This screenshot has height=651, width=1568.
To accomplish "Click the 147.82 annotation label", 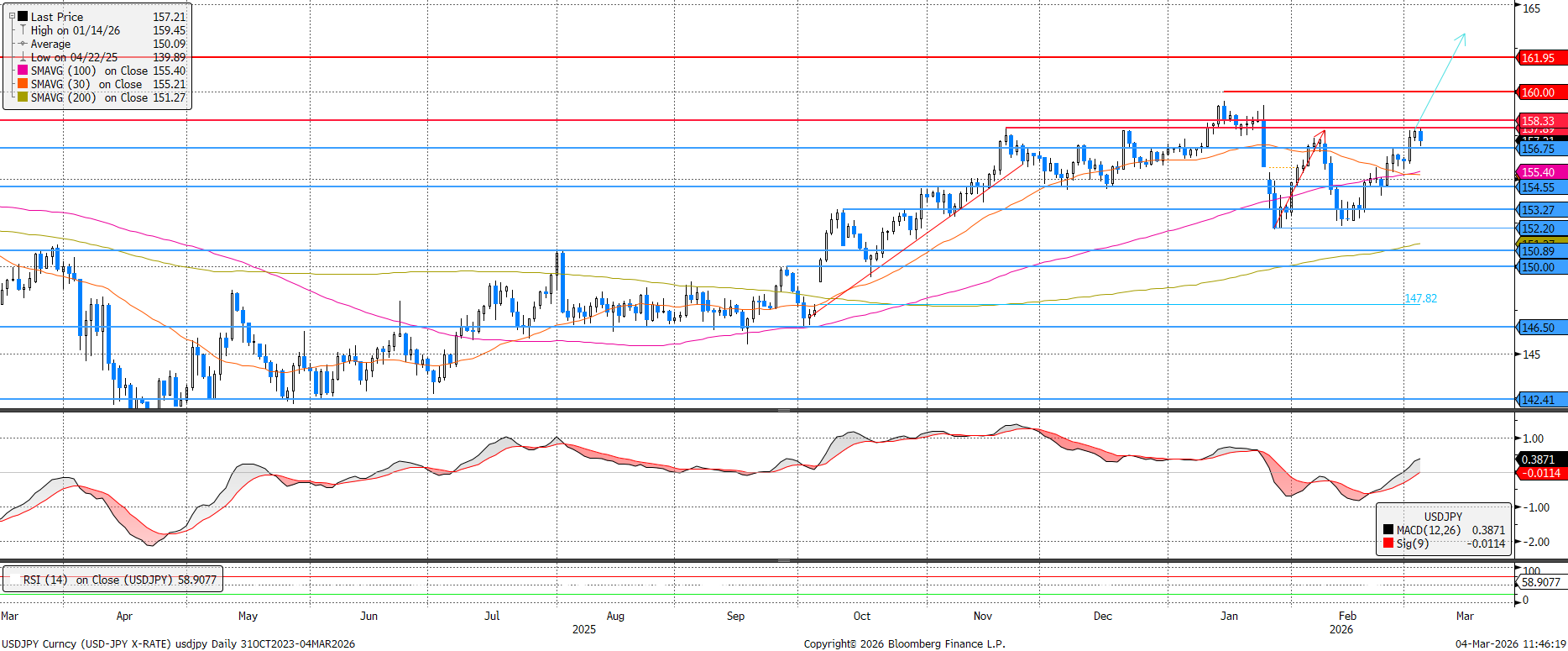I will pyautogui.click(x=1420, y=298).
